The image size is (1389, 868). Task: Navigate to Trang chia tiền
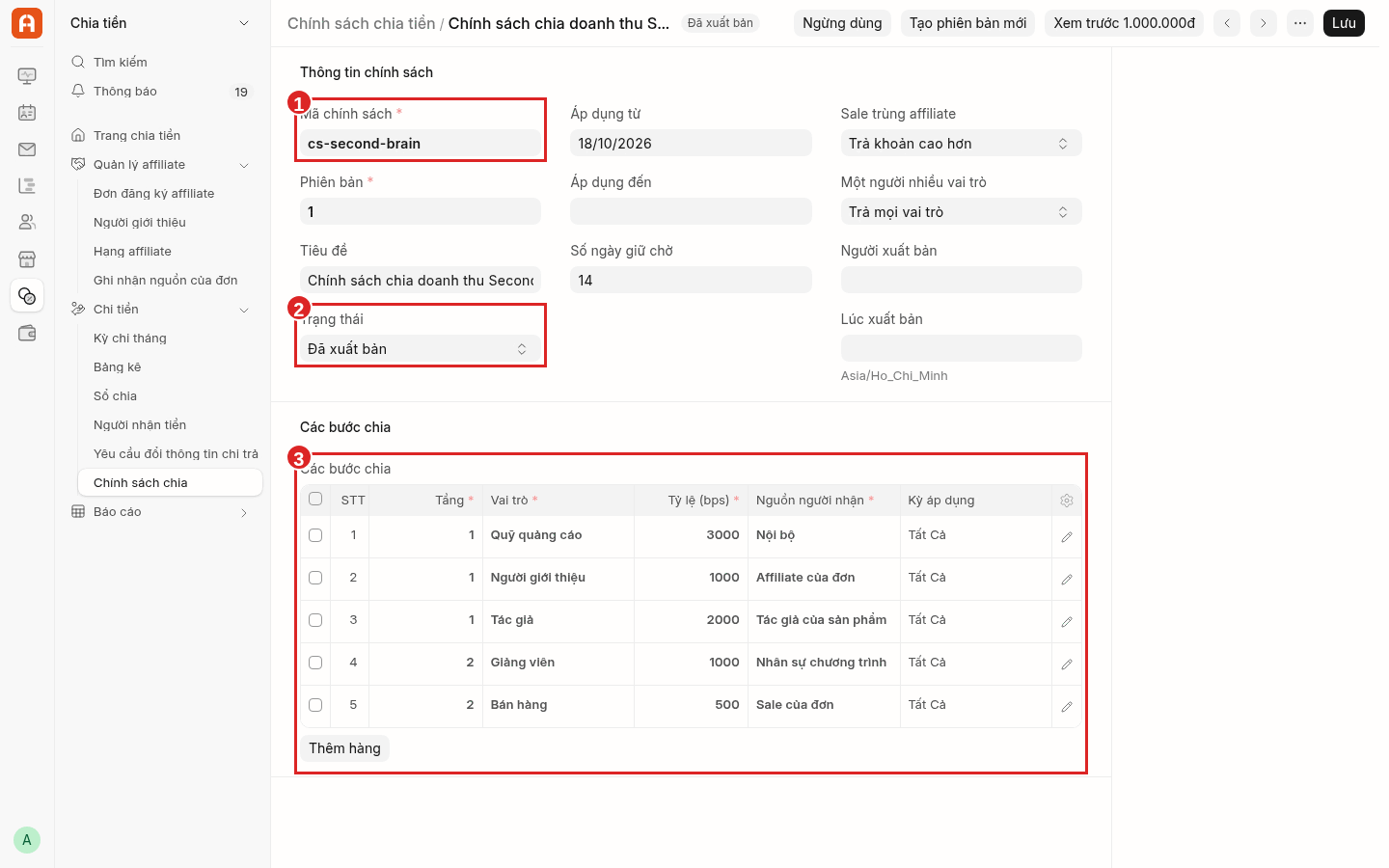160,136
